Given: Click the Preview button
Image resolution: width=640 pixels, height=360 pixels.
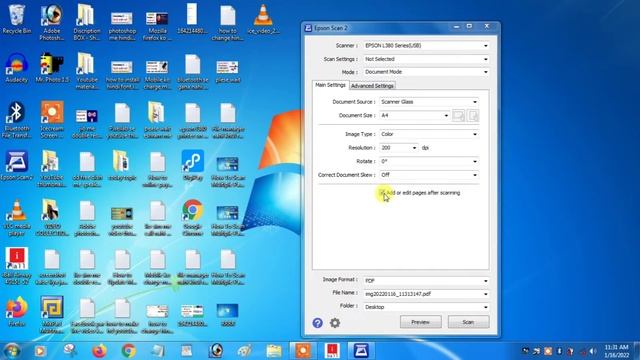Looking at the screenshot, I should click(x=420, y=322).
